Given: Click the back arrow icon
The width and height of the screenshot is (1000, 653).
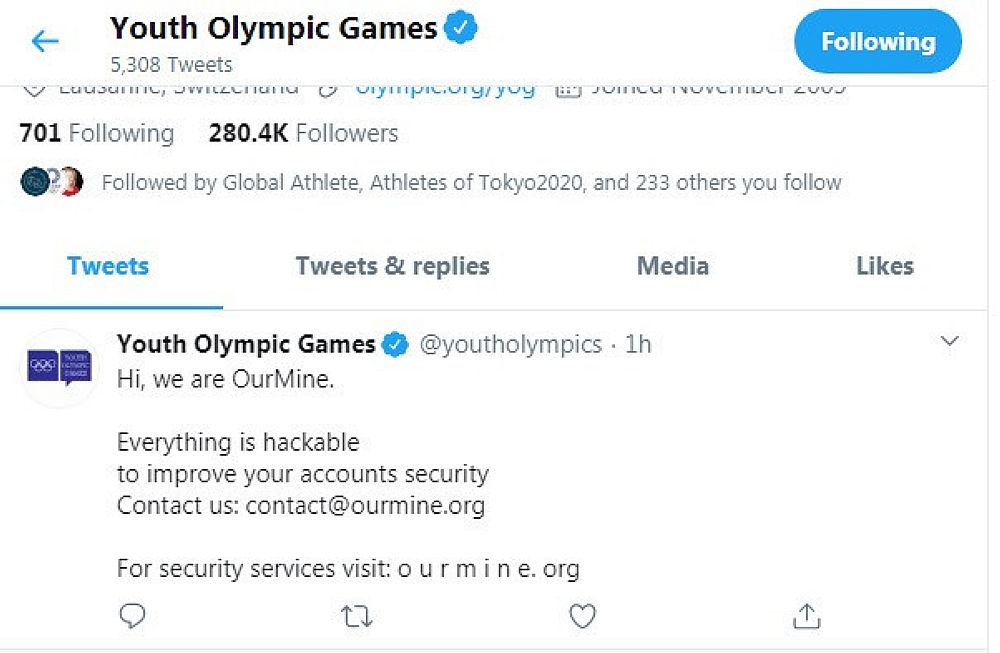Looking at the screenshot, I should click(x=45, y=41).
